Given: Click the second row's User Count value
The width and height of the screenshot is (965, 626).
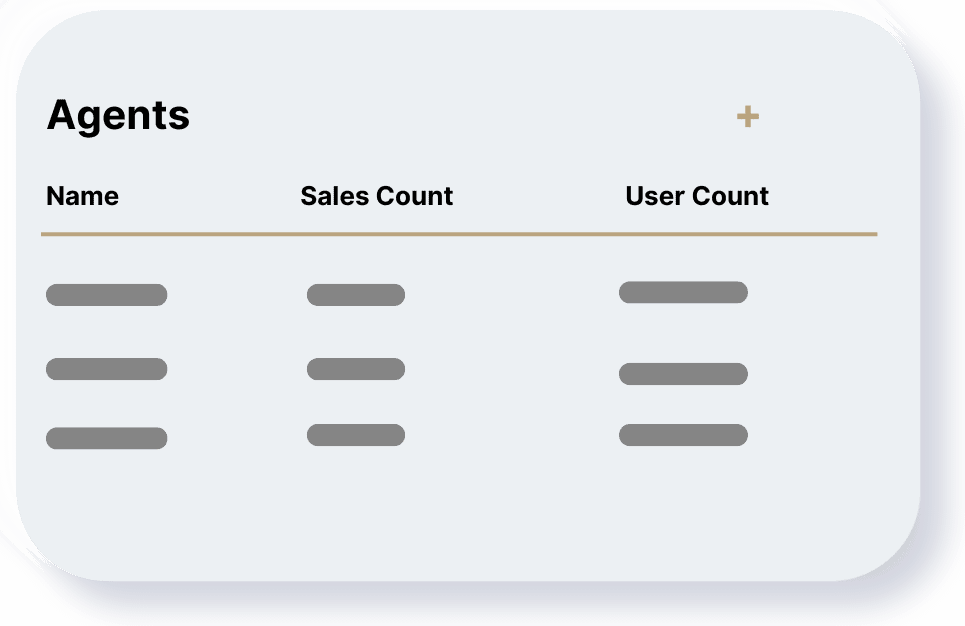Looking at the screenshot, I should [x=683, y=373].
